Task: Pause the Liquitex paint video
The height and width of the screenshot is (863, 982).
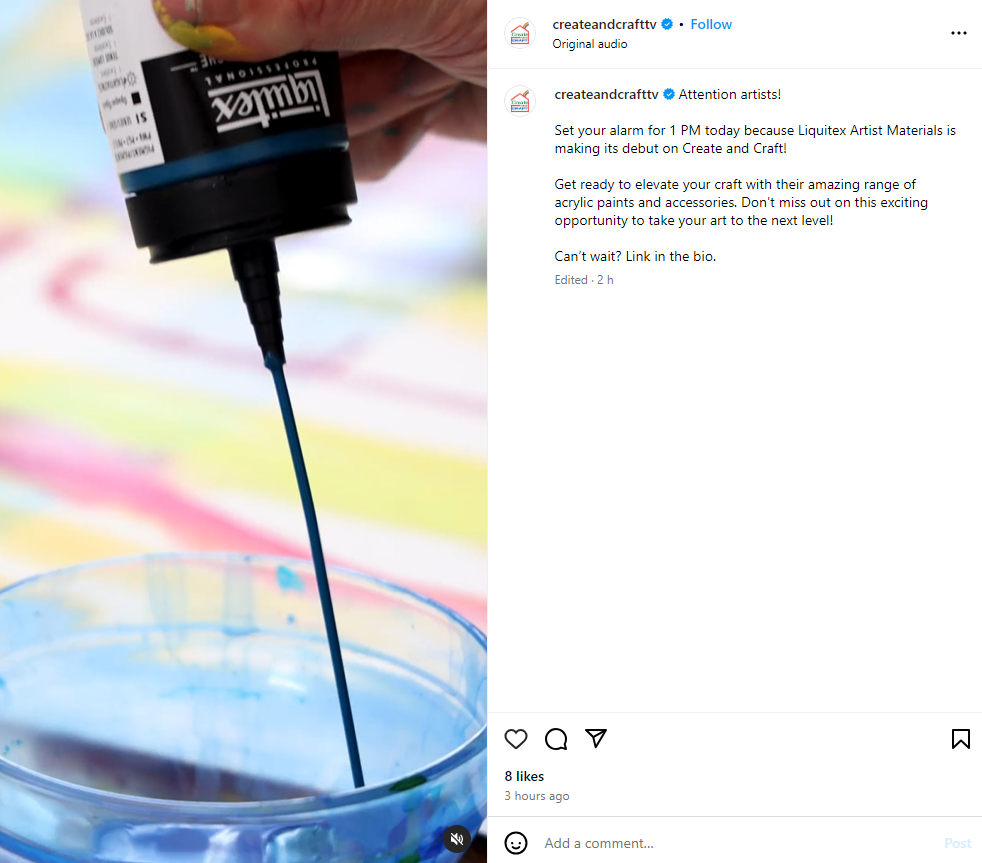Action: [x=243, y=432]
